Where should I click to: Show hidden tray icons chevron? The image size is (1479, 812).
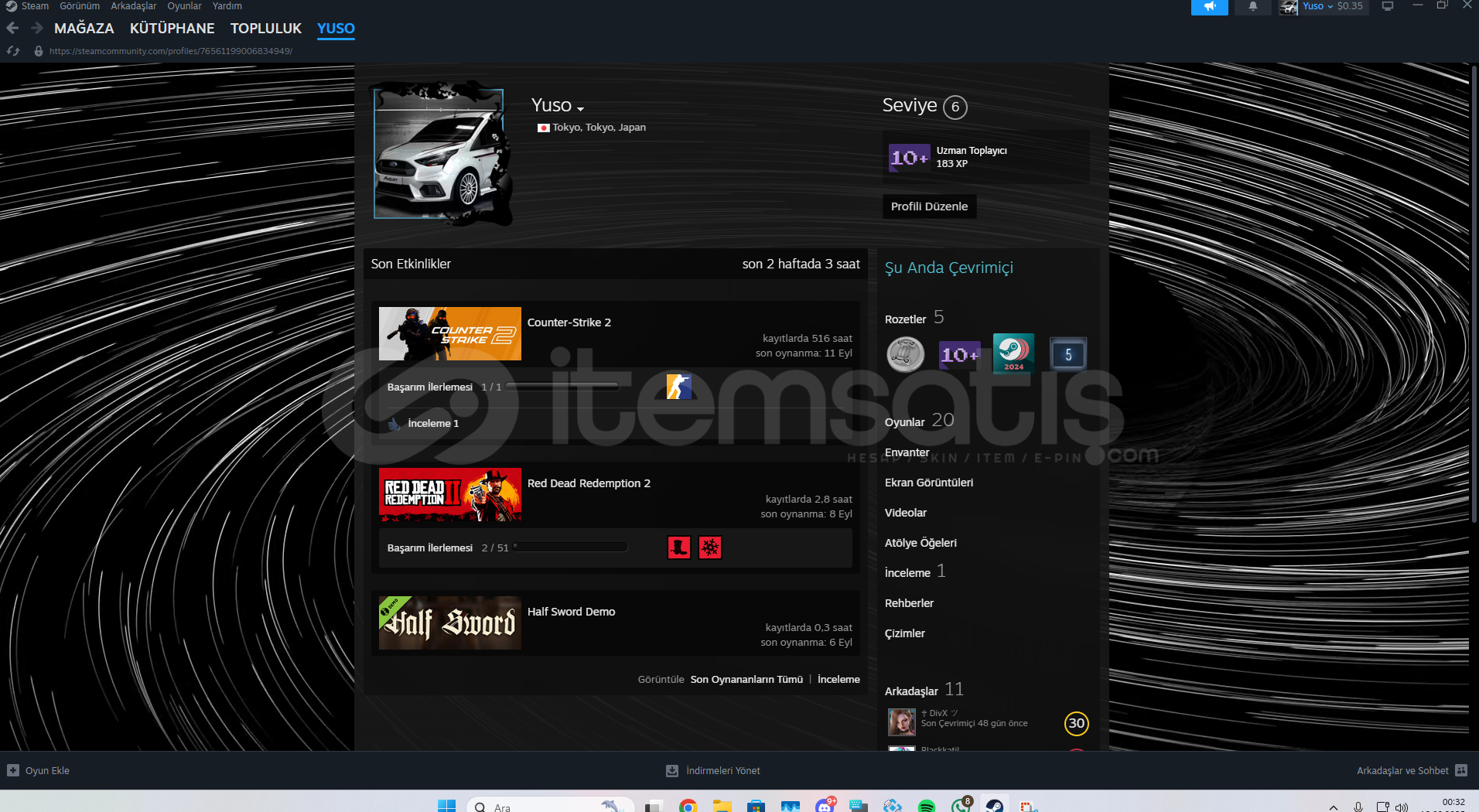coord(1334,807)
